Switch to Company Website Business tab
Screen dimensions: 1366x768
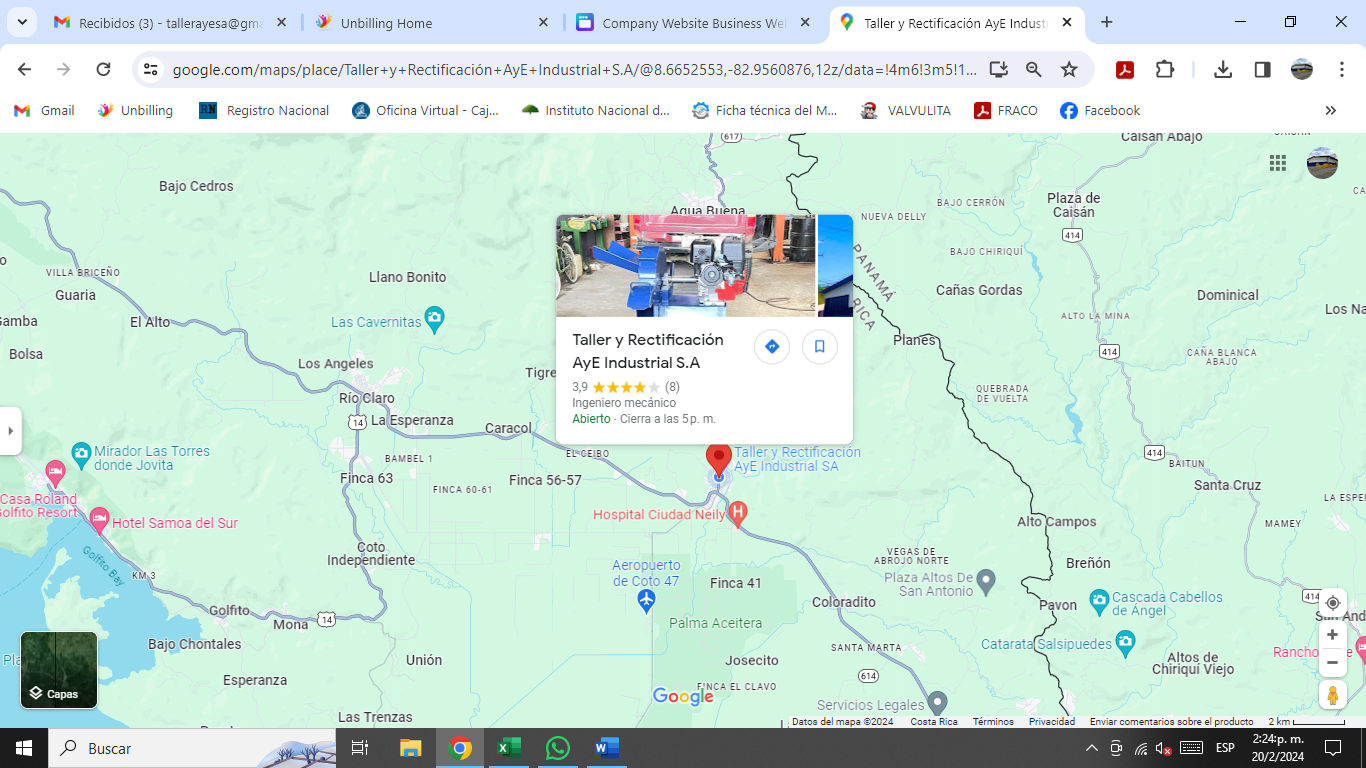pos(693,23)
